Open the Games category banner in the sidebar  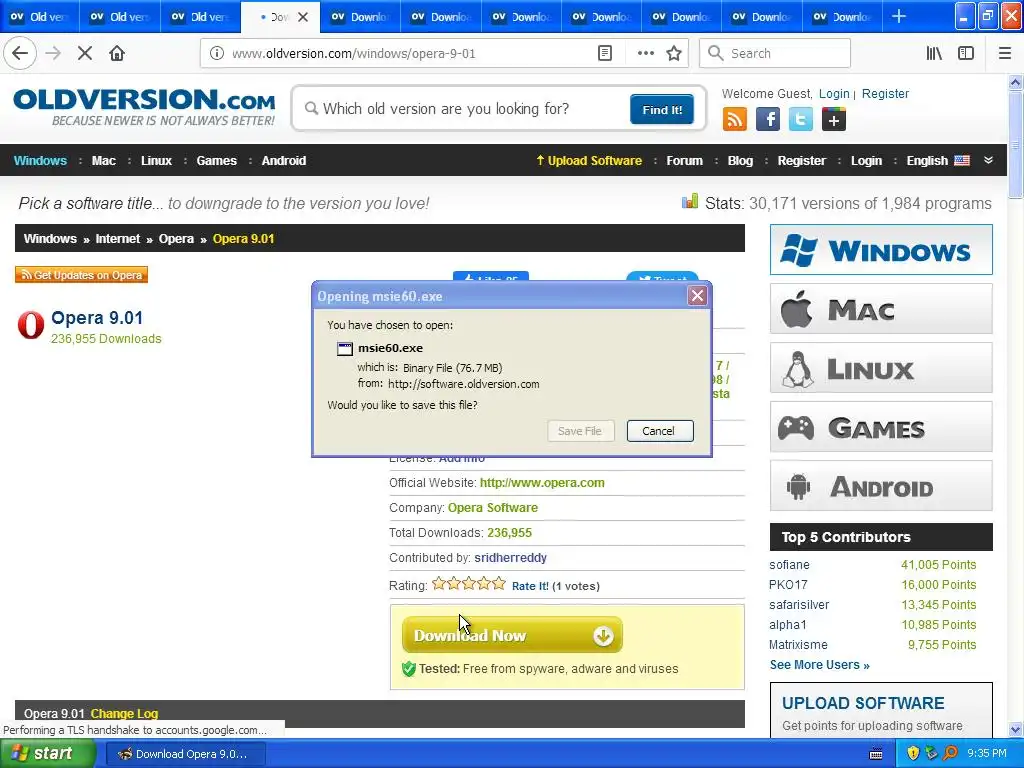pos(881,427)
